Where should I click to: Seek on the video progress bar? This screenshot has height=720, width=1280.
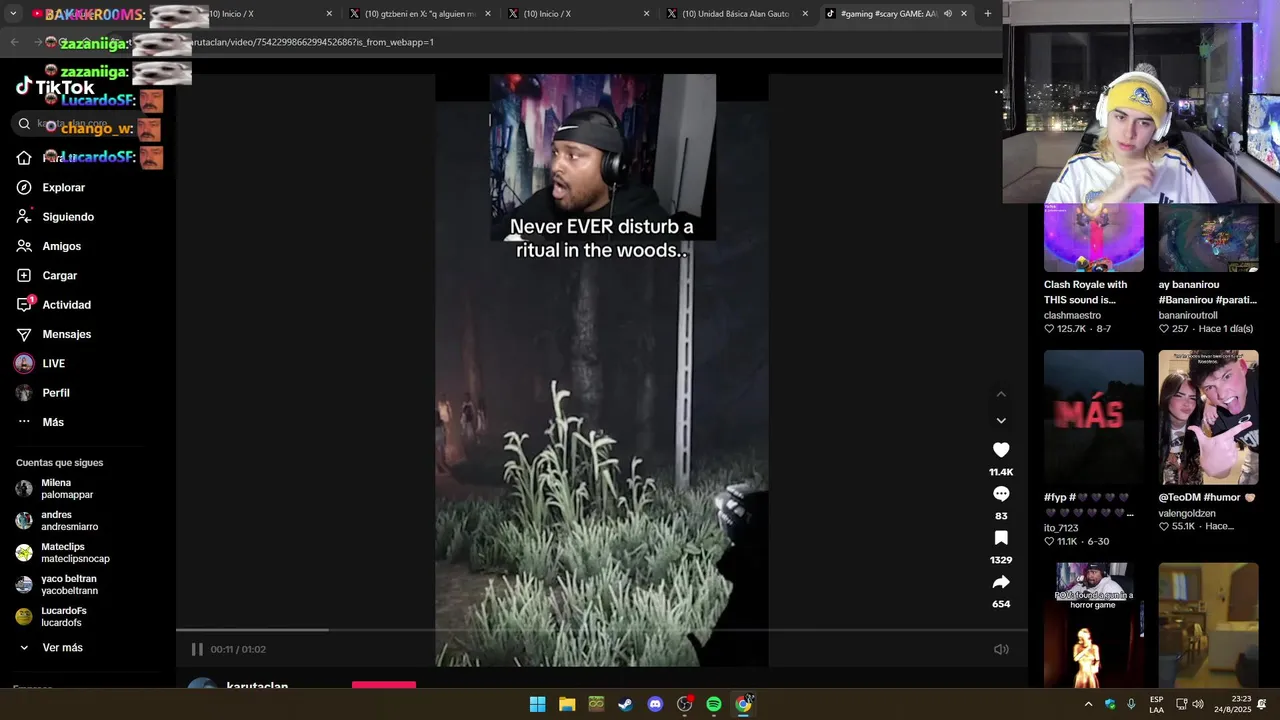(602, 630)
